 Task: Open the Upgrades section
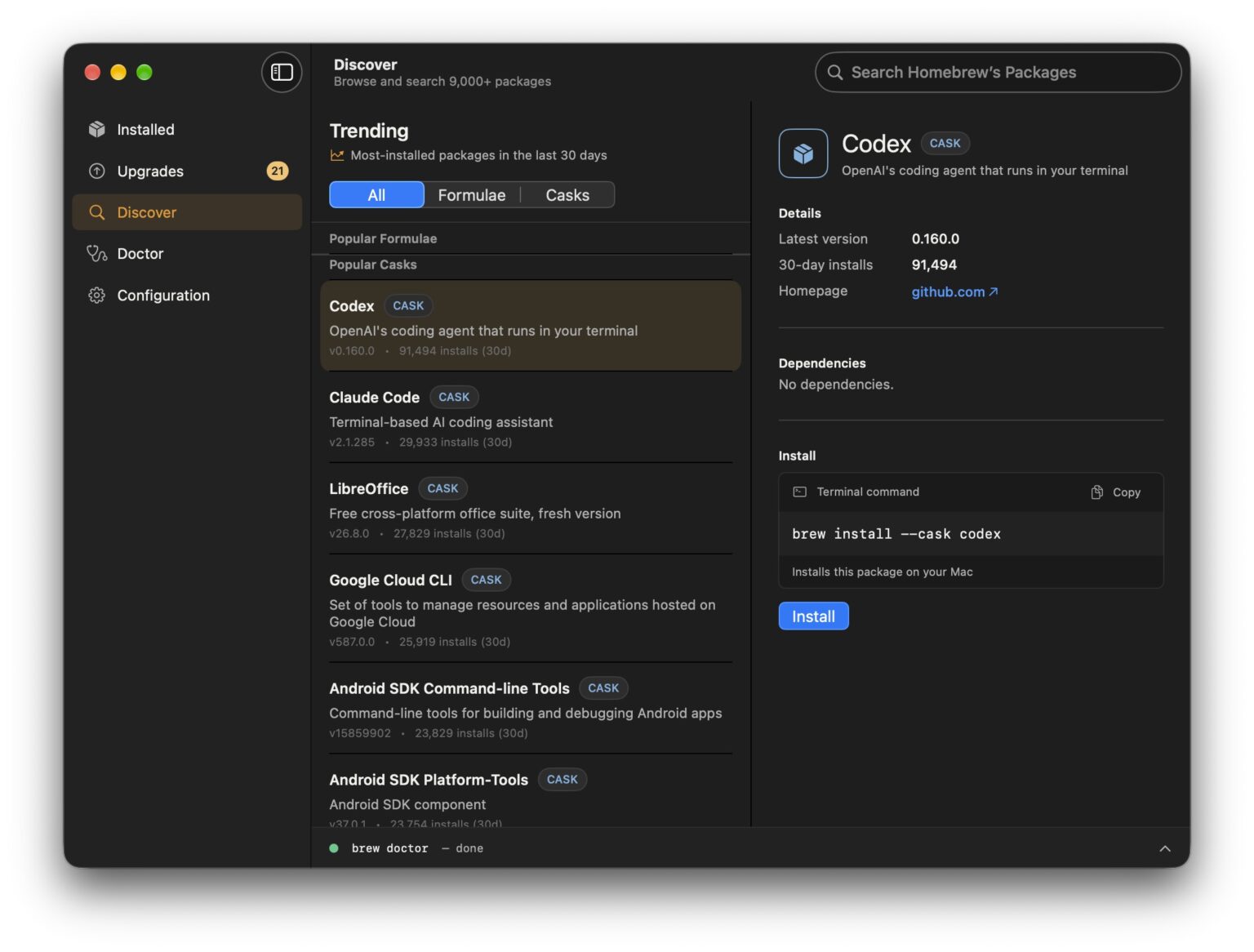pyautogui.click(x=187, y=171)
